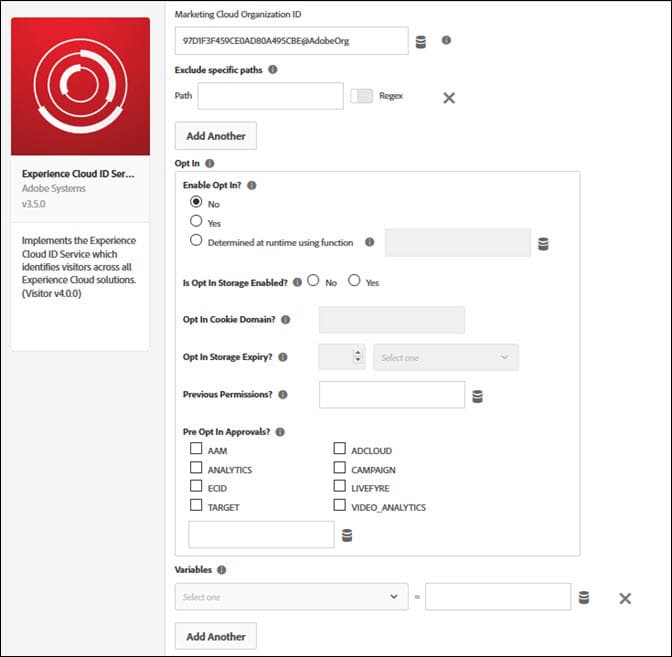This screenshot has height=657, width=672.
Task: Show Previous Permissions info tooltip
Action: tap(282, 394)
